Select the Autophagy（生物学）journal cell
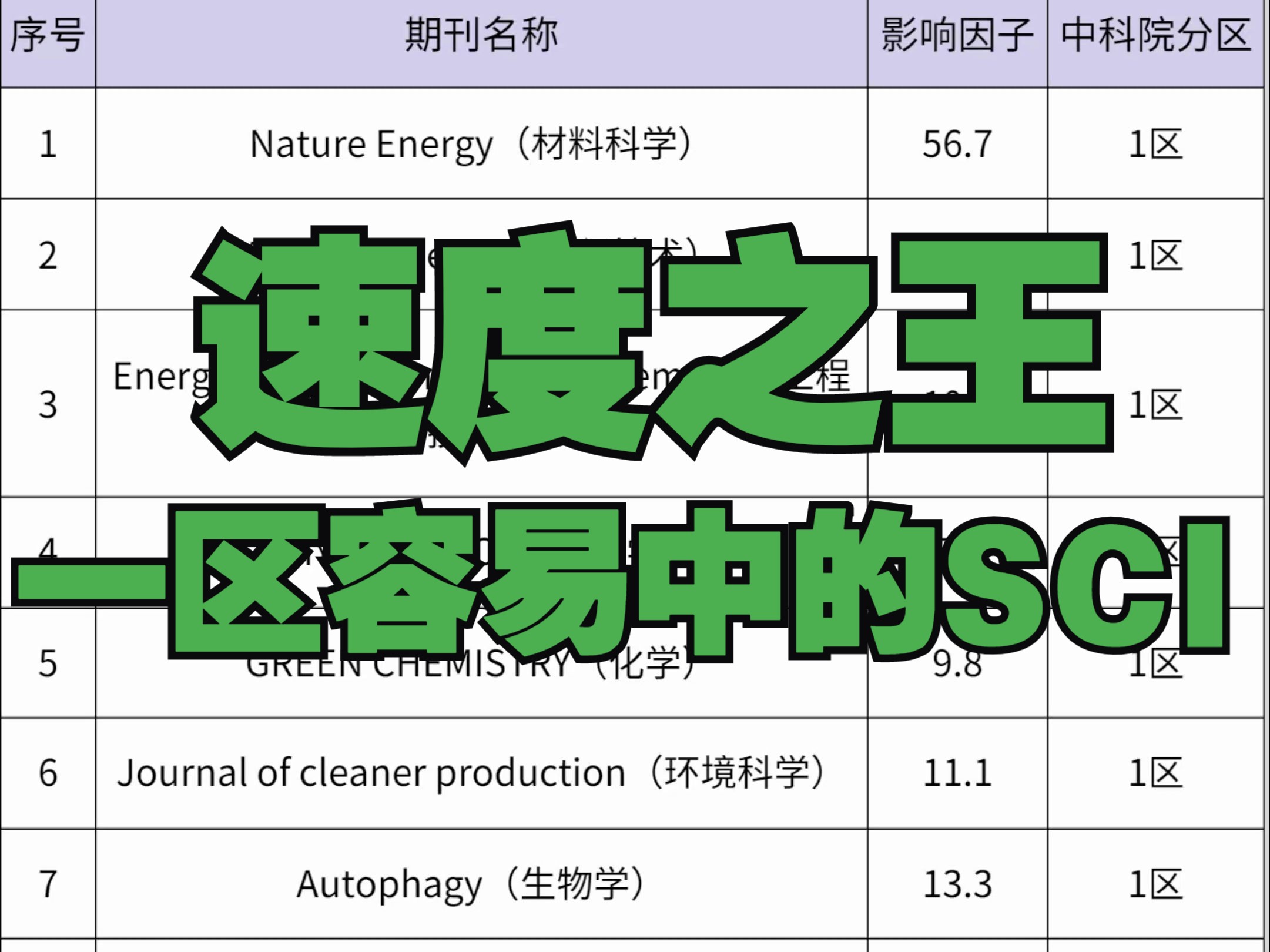This screenshot has height=952, width=1270. tap(481, 884)
